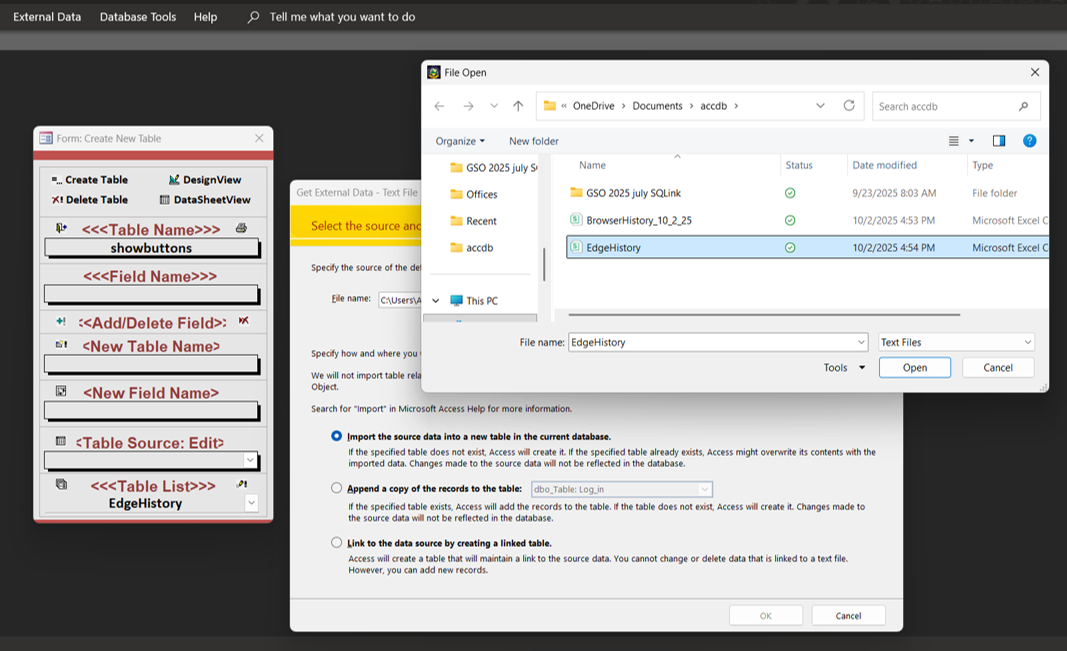Select Link to data source option
Viewport: 1067px width, 651px height.
coord(337,543)
